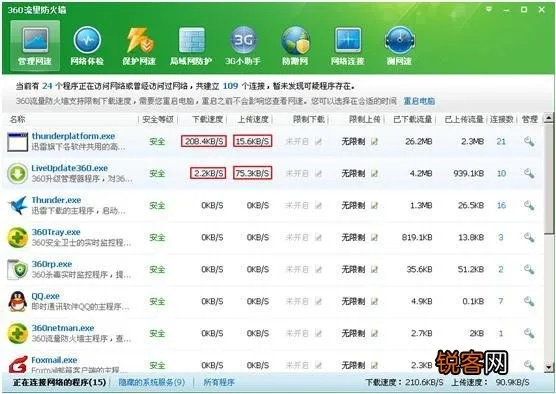Click the Foxmail red G icon

point(17,365)
